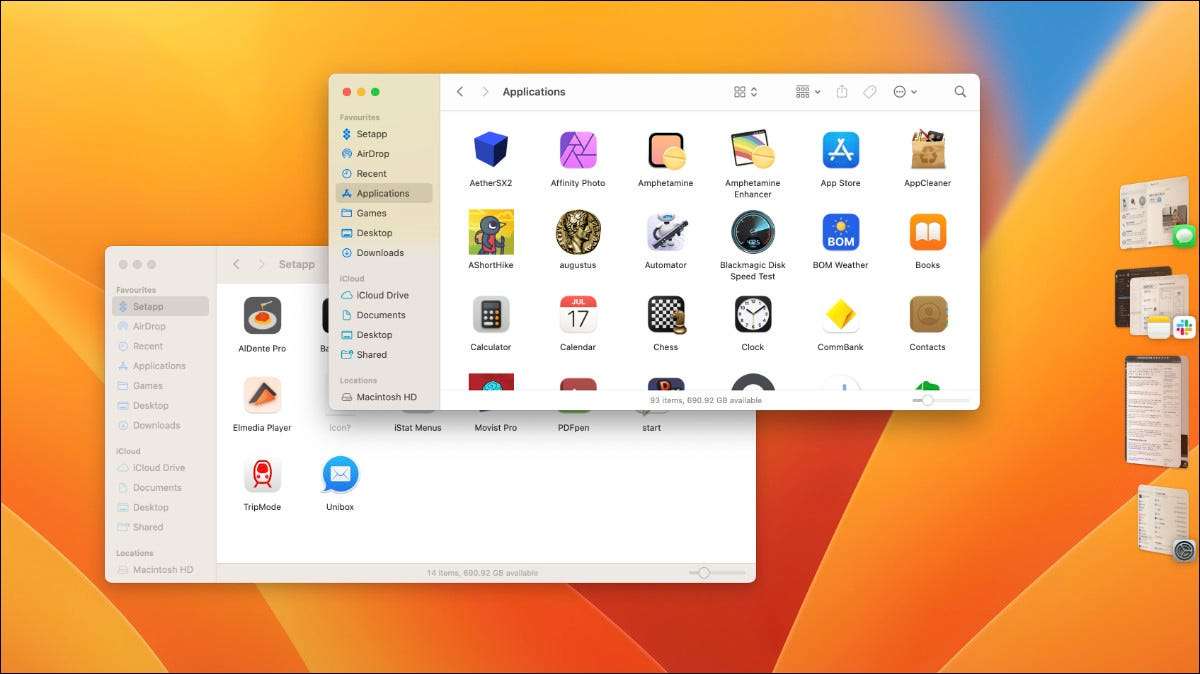Select Macintosh HD in front window sidebar
Image resolution: width=1200 pixels, height=674 pixels.
coord(385,397)
